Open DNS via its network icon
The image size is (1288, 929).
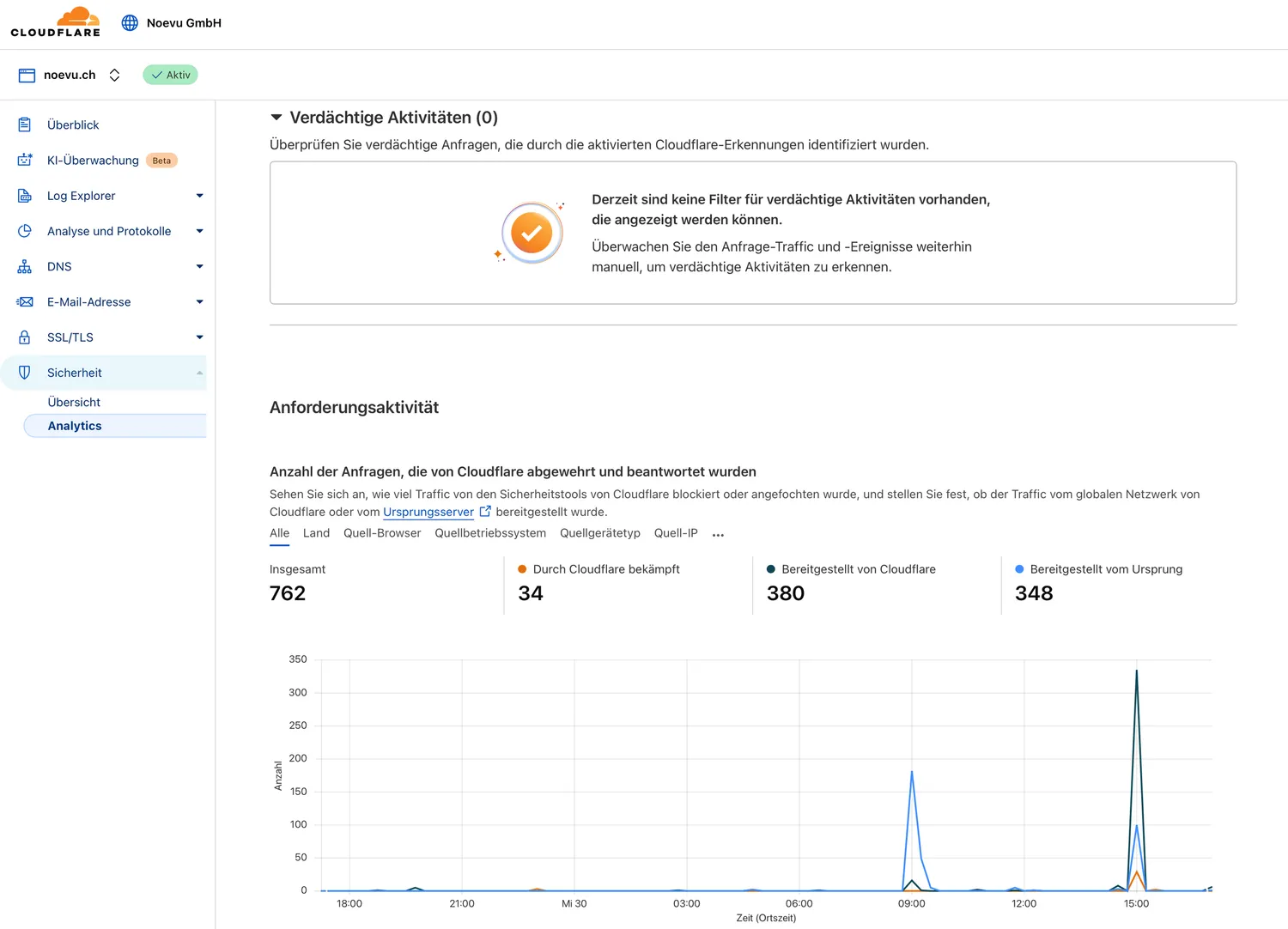point(24,266)
